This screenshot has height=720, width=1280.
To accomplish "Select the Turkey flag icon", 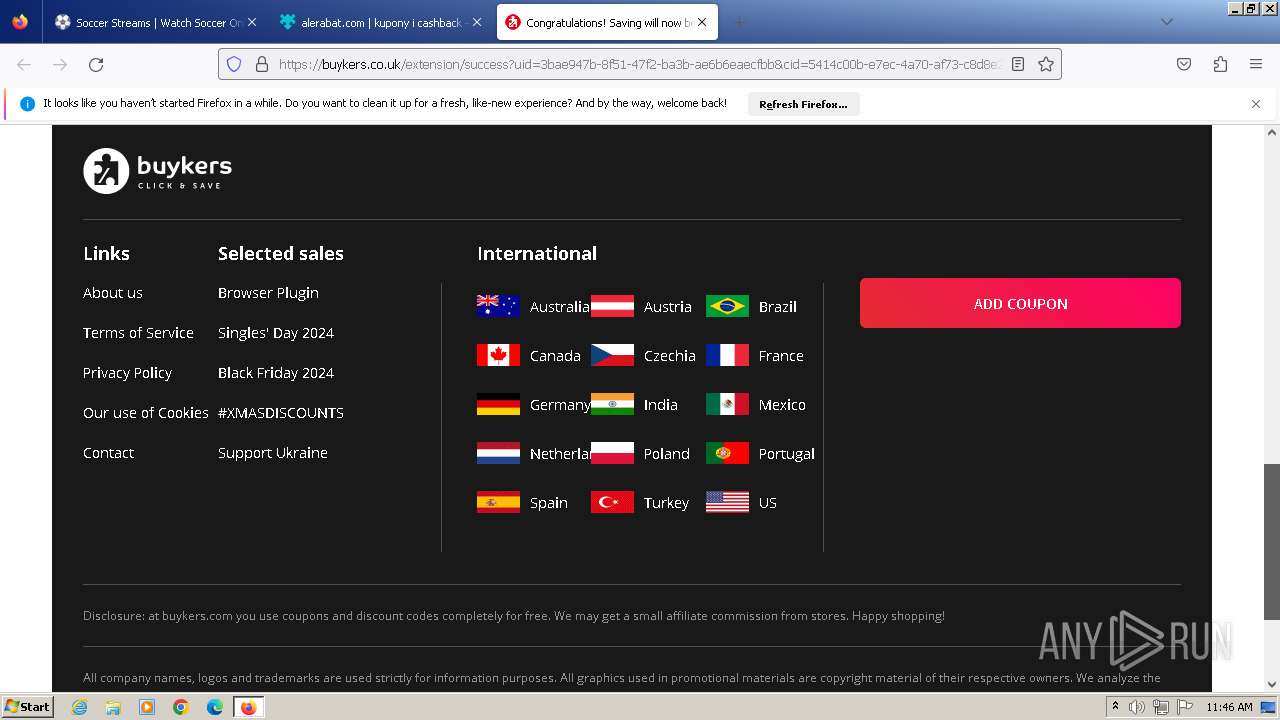I will click(612, 502).
